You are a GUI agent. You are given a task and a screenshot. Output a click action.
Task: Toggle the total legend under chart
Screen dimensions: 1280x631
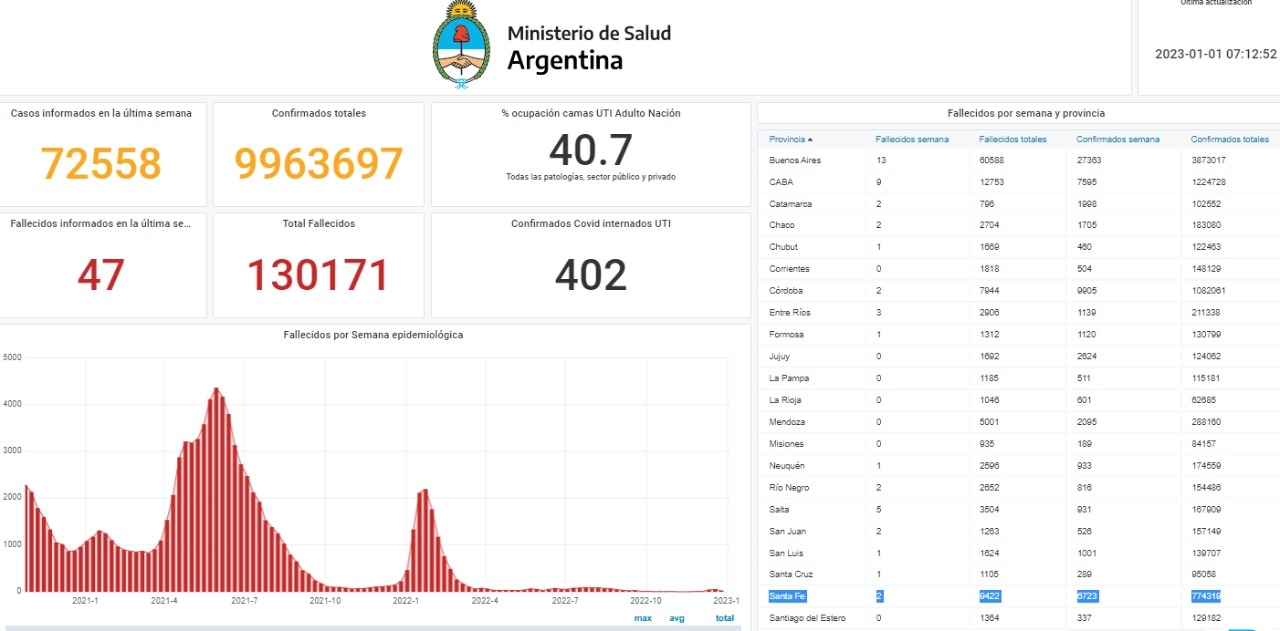(723, 618)
